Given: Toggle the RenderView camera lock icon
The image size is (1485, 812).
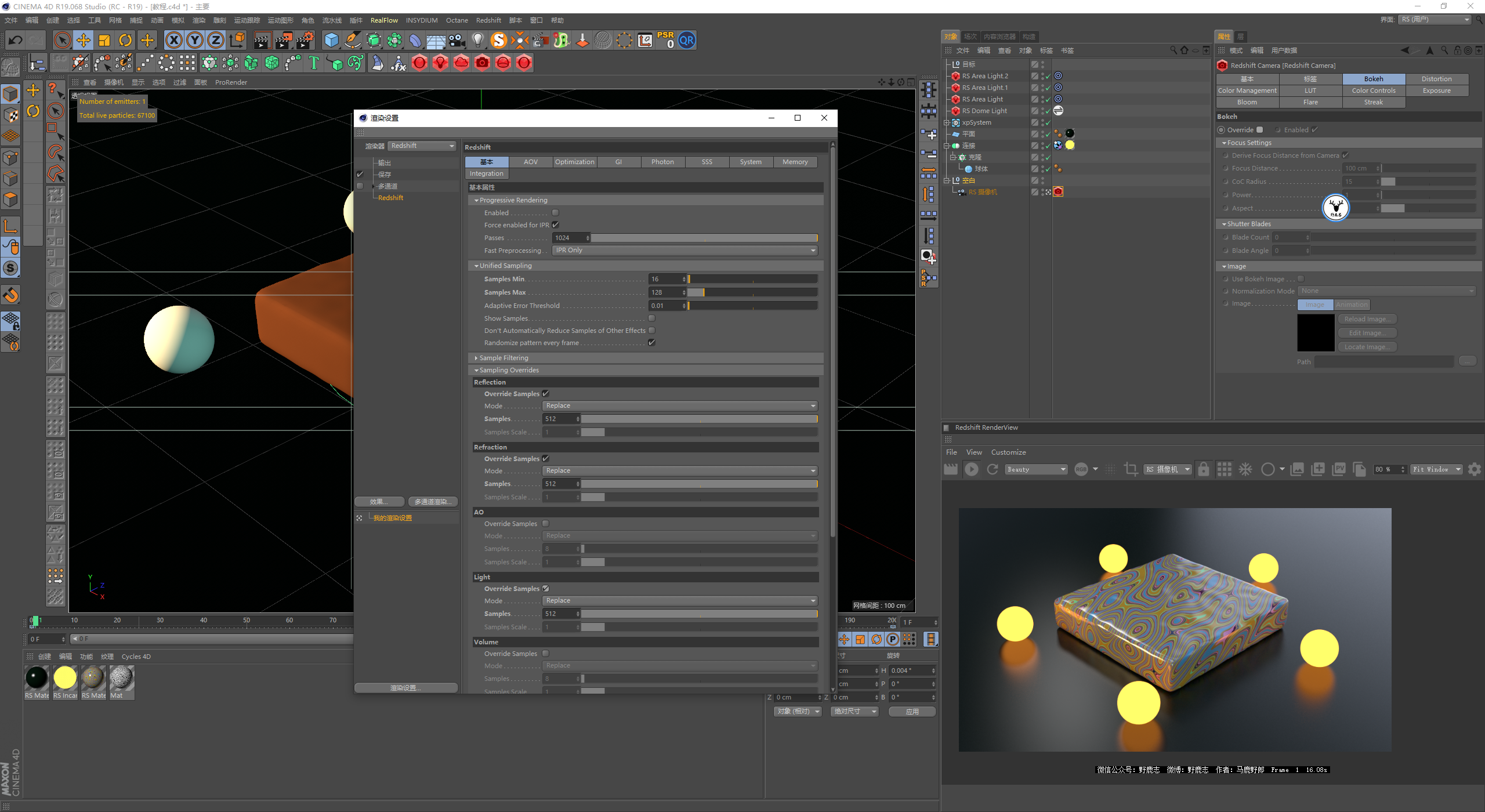Looking at the screenshot, I should pyautogui.click(x=1204, y=469).
